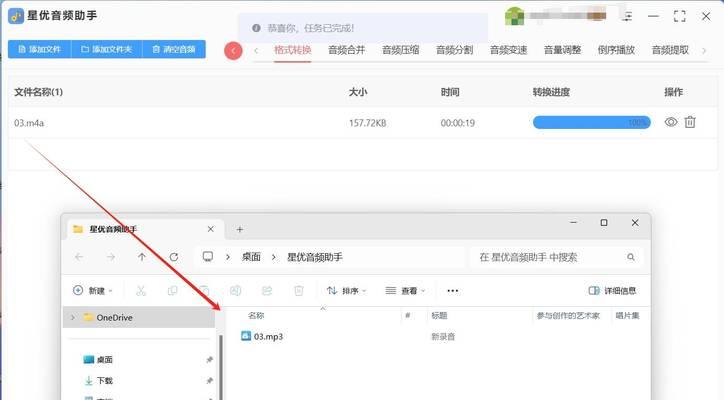Viewport: 724px width, 400px height.
Task: Click the Rename icon in Explorer toolbar
Action: (x=235, y=291)
